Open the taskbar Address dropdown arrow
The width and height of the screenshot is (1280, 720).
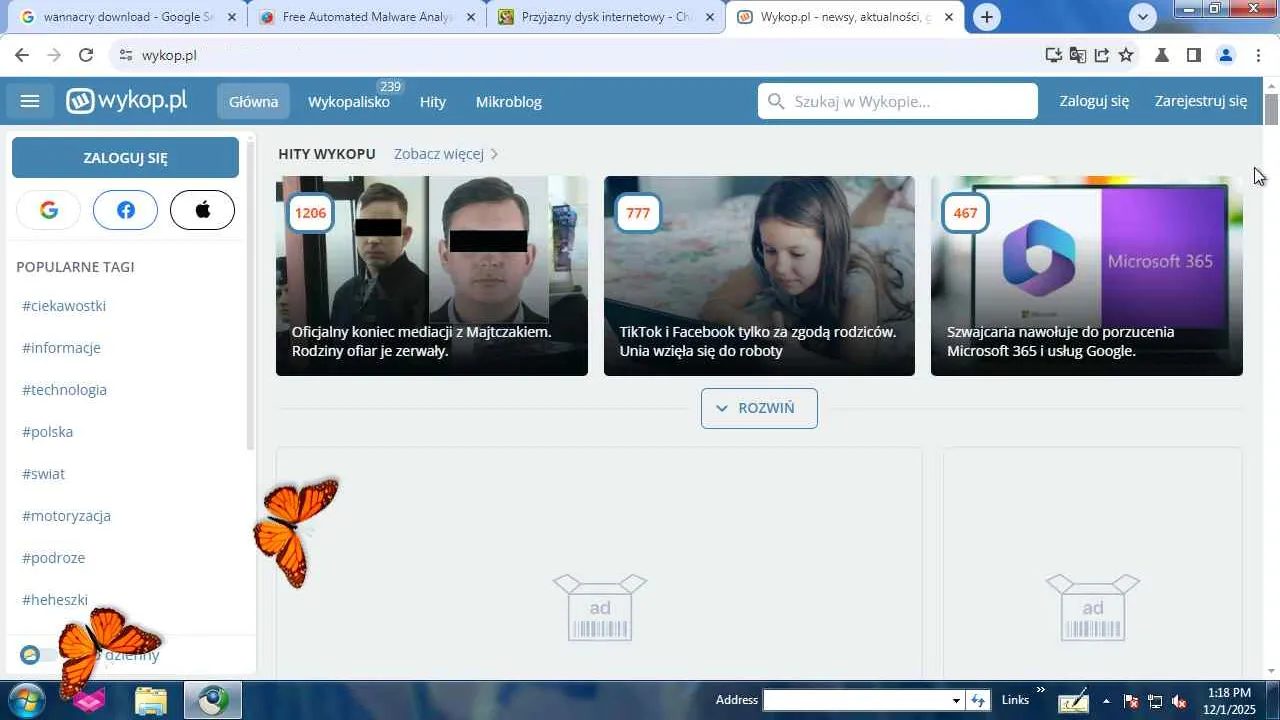pyautogui.click(x=956, y=700)
